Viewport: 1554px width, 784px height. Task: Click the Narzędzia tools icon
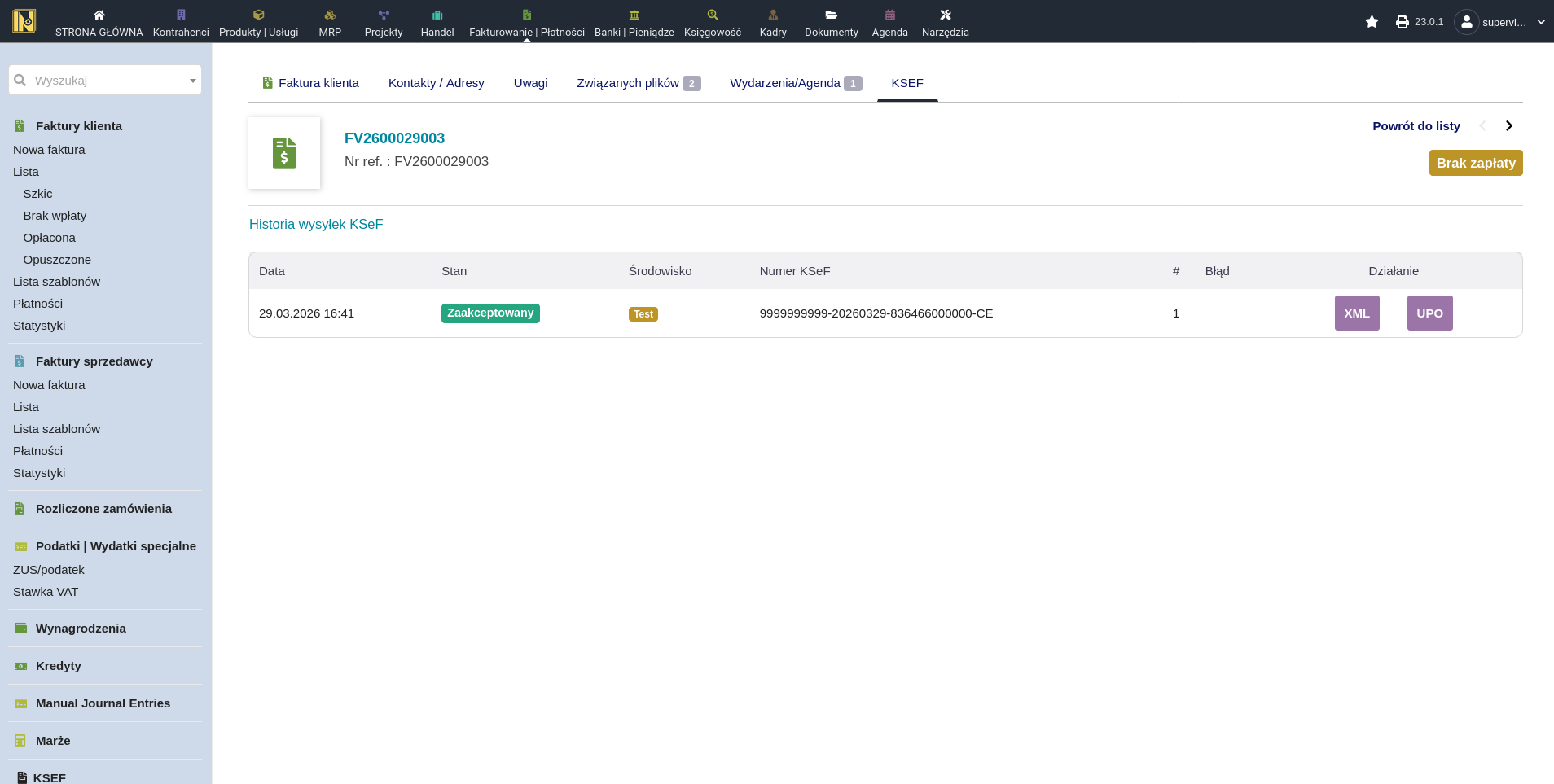tap(945, 15)
